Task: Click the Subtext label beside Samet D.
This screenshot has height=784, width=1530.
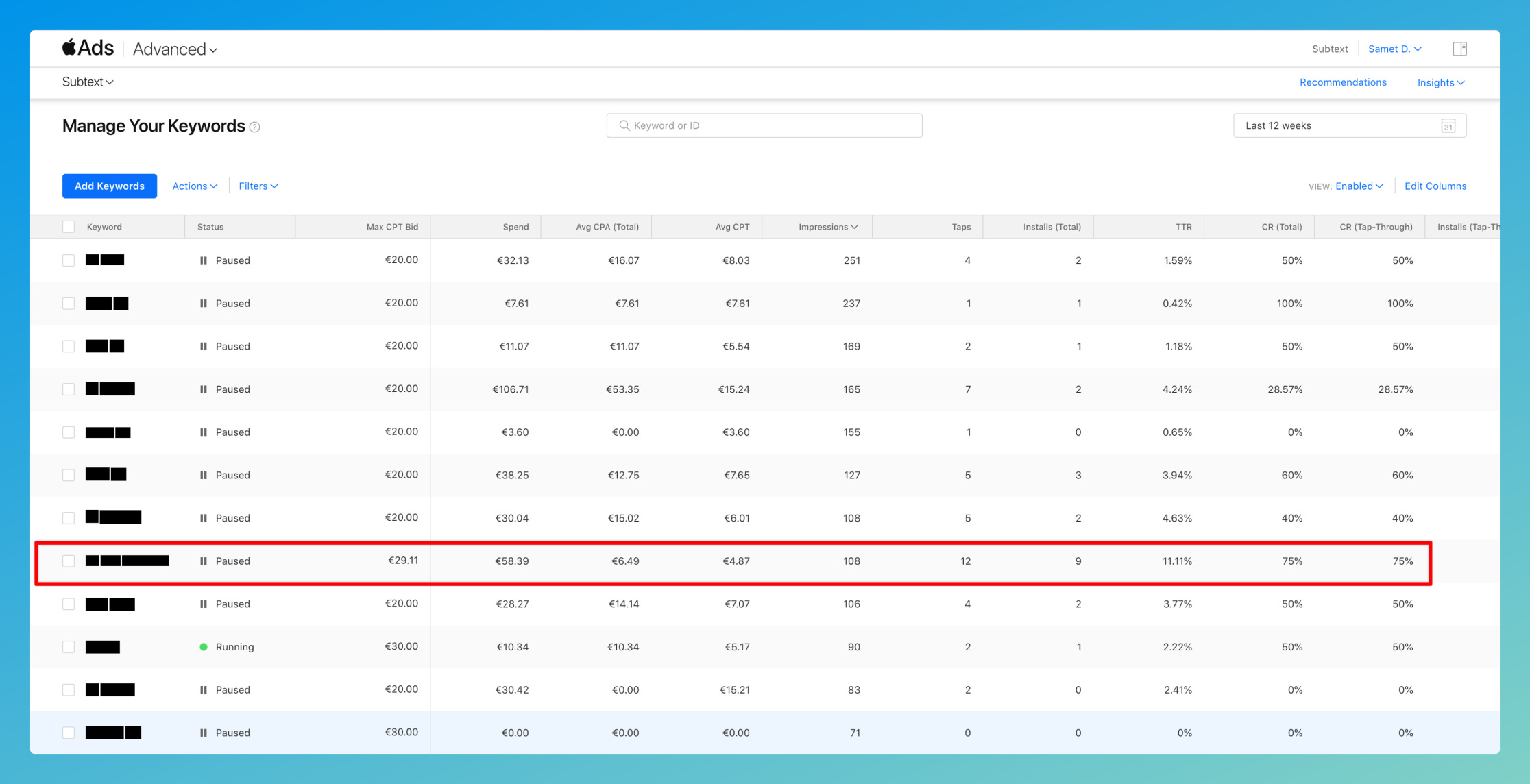Action: click(x=1330, y=49)
